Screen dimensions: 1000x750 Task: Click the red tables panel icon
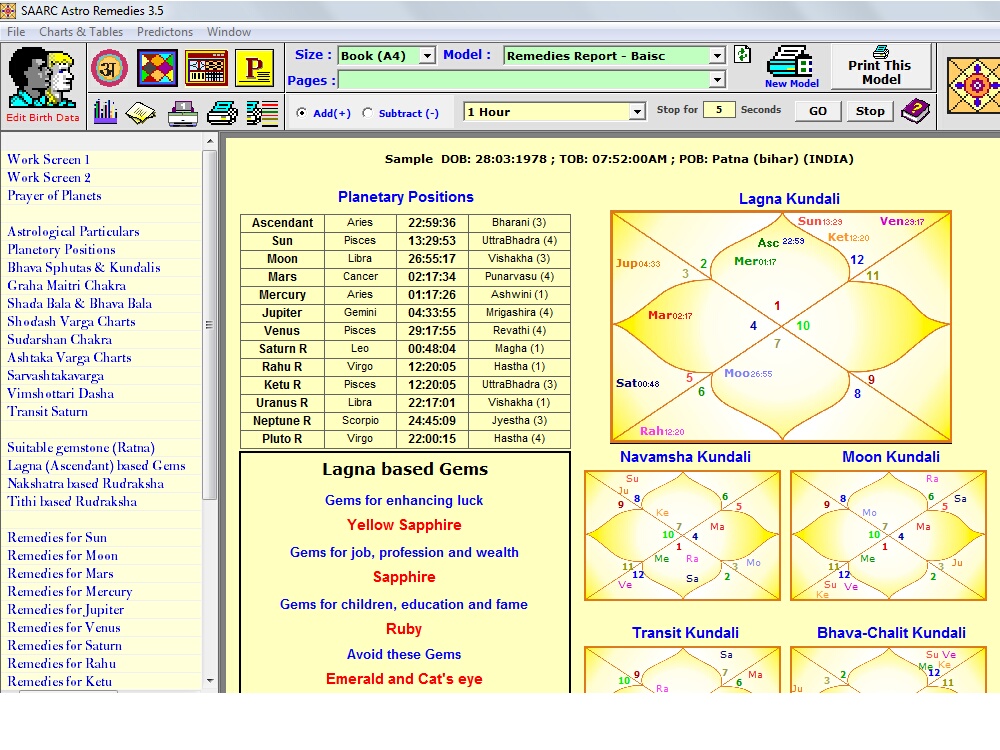point(206,68)
